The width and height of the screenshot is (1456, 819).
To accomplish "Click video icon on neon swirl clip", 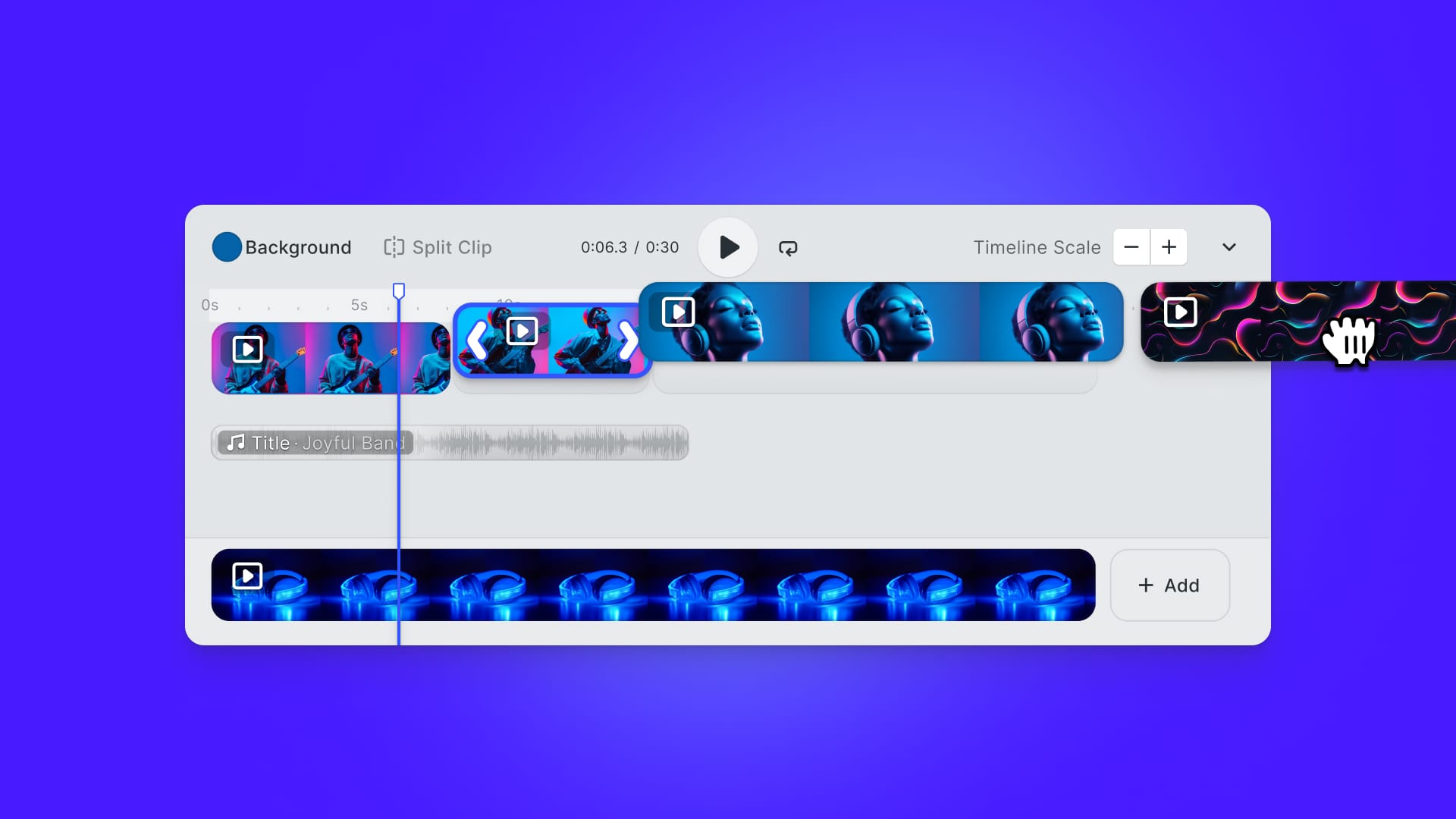I will [1180, 312].
